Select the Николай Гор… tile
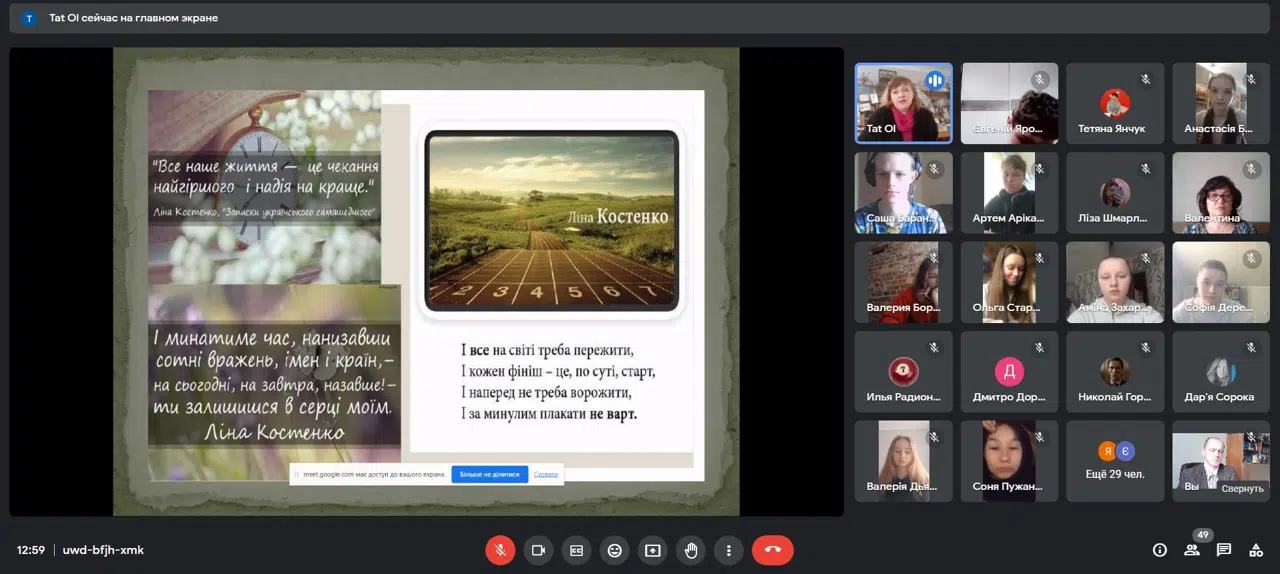The image size is (1280, 574). tap(1115, 372)
